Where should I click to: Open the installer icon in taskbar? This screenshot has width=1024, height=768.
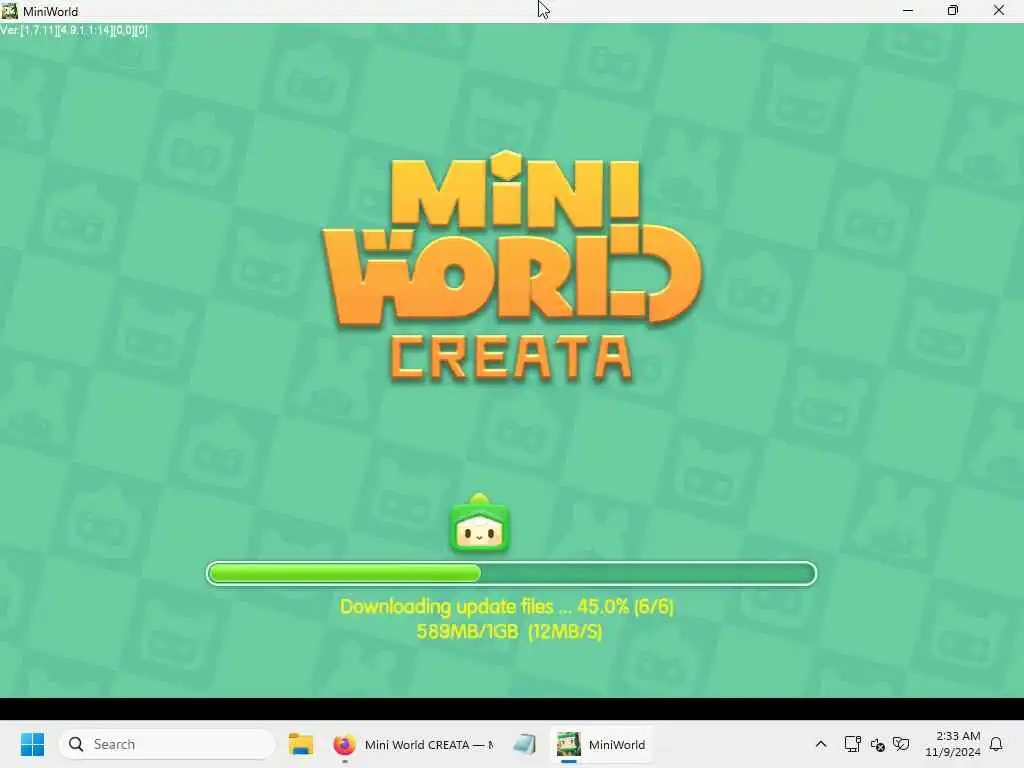[x=524, y=744]
